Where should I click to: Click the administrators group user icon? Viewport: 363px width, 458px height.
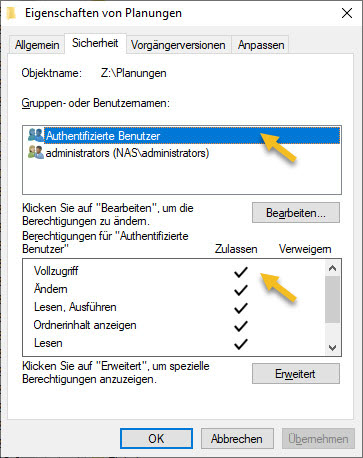click(36, 152)
